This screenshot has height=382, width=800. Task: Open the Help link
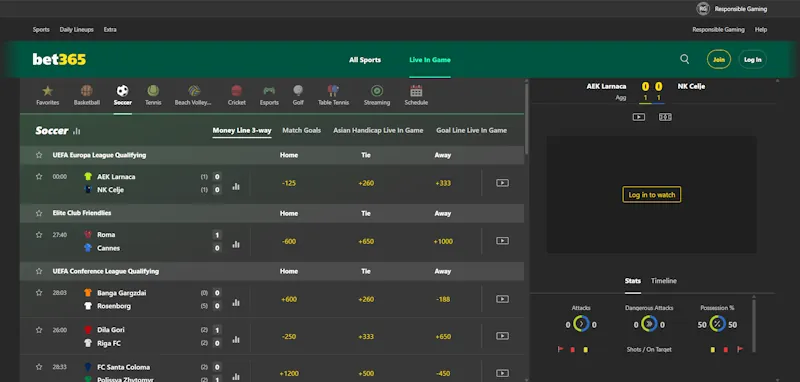coord(761,30)
